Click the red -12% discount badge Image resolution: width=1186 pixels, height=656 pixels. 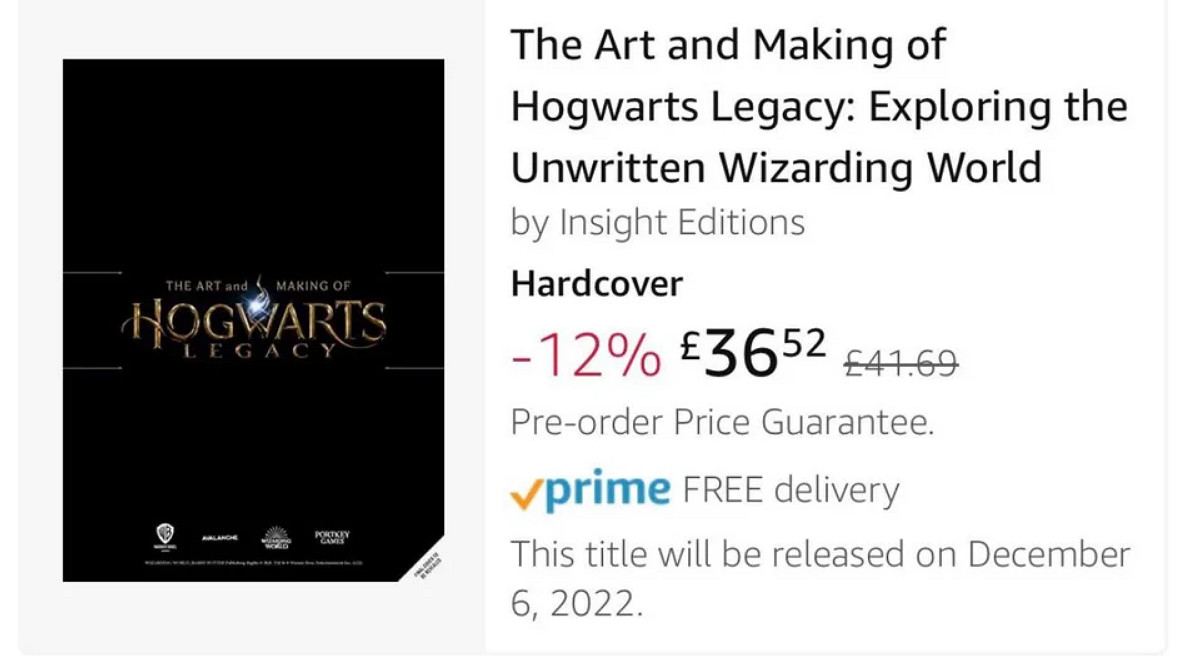[586, 355]
